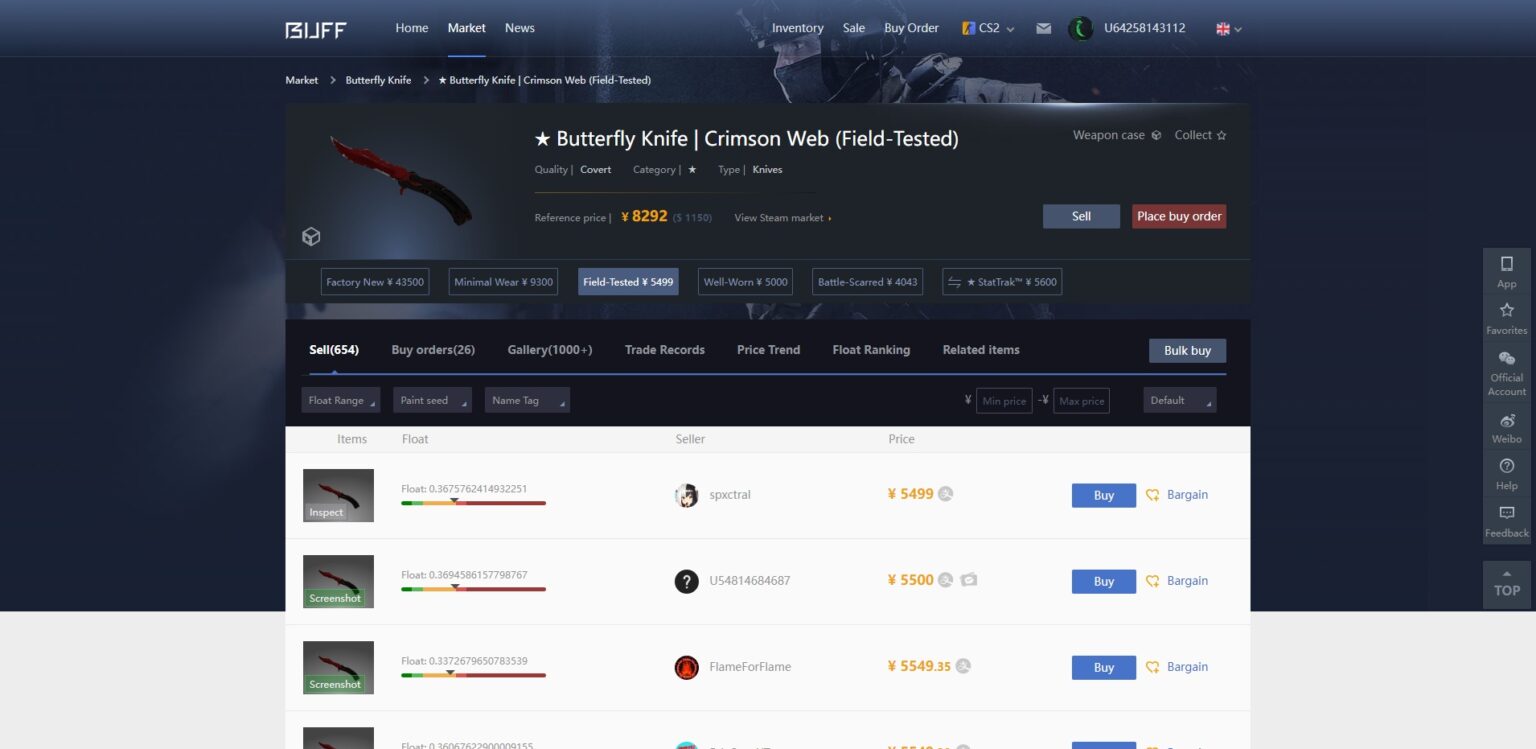Expand the Float Range filter dropdown
Image resolution: width=1536 pixels, height=749 pixels.
341,400
